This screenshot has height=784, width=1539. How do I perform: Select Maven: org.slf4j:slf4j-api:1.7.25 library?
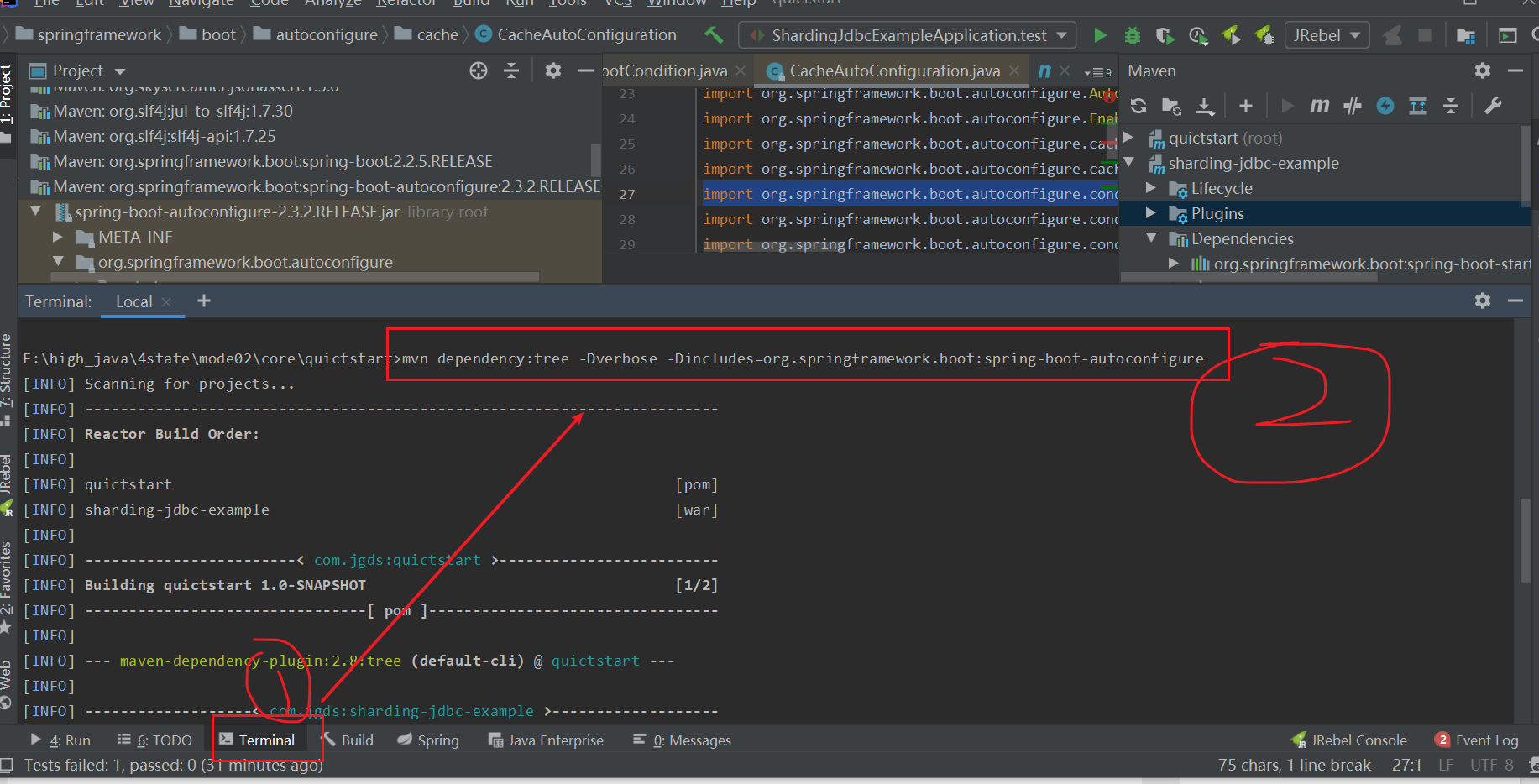153,136
